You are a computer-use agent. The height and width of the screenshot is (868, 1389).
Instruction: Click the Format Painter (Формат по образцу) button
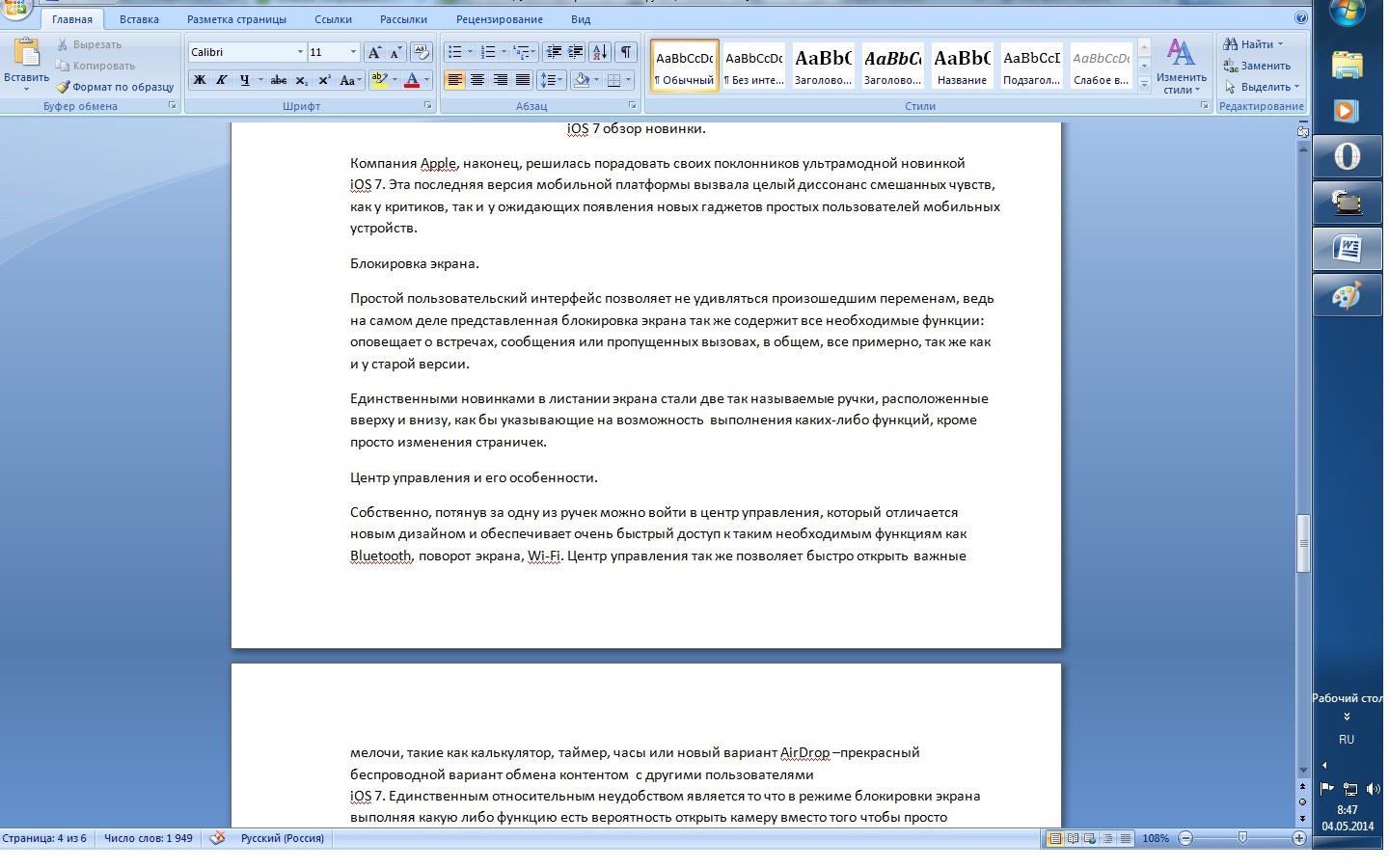click(115, 87)
